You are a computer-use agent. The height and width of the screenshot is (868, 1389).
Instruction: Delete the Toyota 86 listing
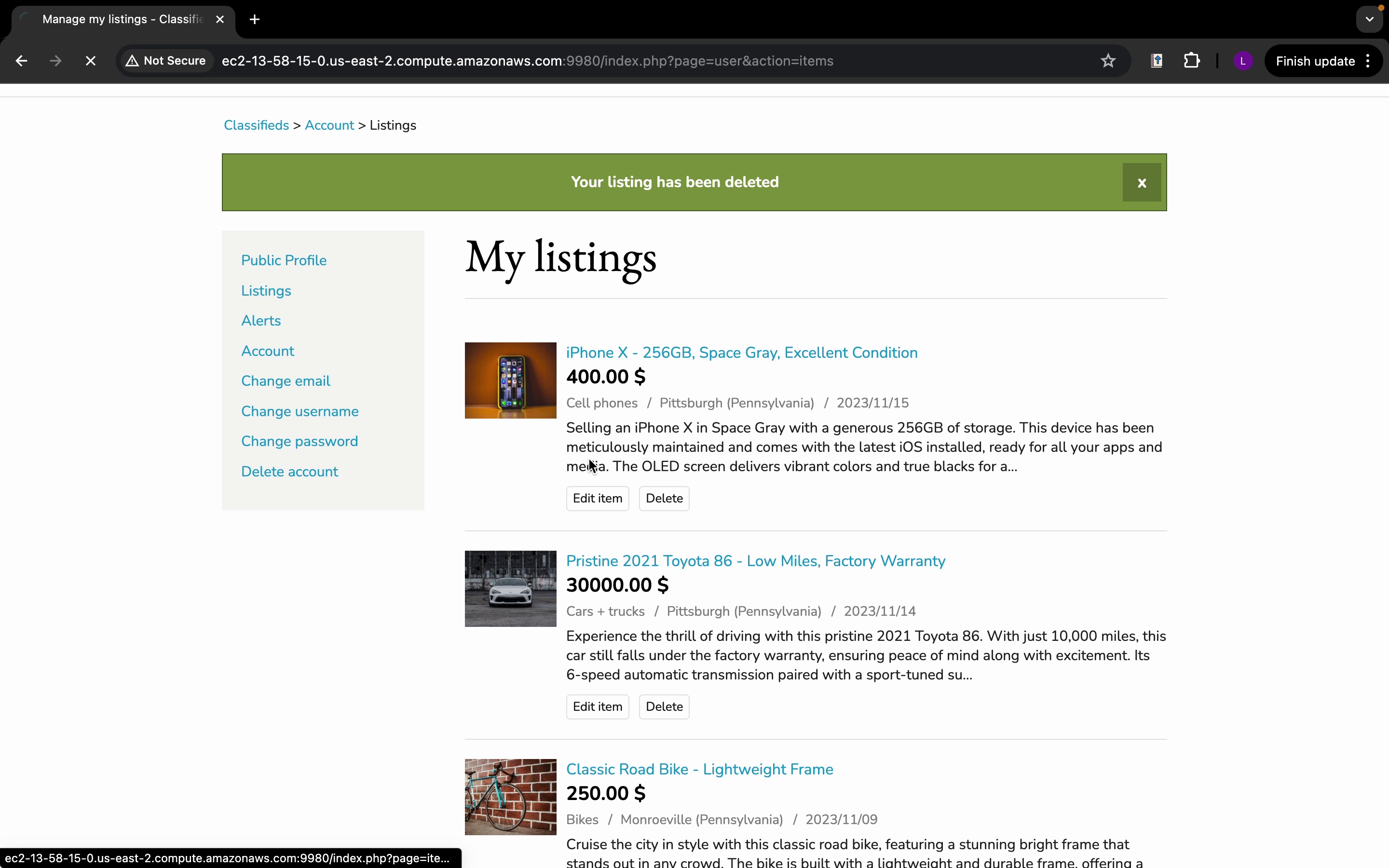[664, 706]
